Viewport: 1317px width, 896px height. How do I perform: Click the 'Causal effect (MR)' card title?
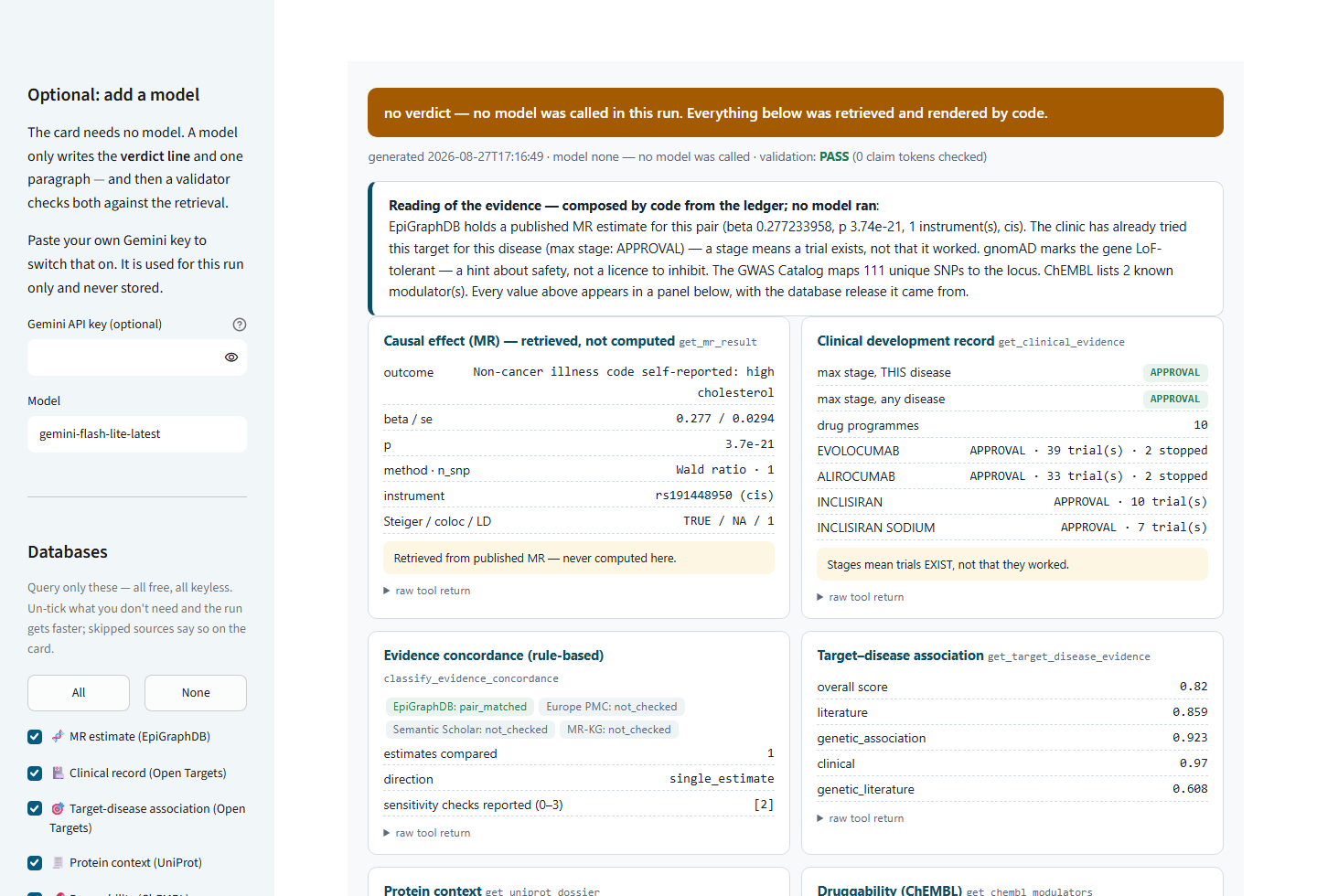click(x=530, y=341)
